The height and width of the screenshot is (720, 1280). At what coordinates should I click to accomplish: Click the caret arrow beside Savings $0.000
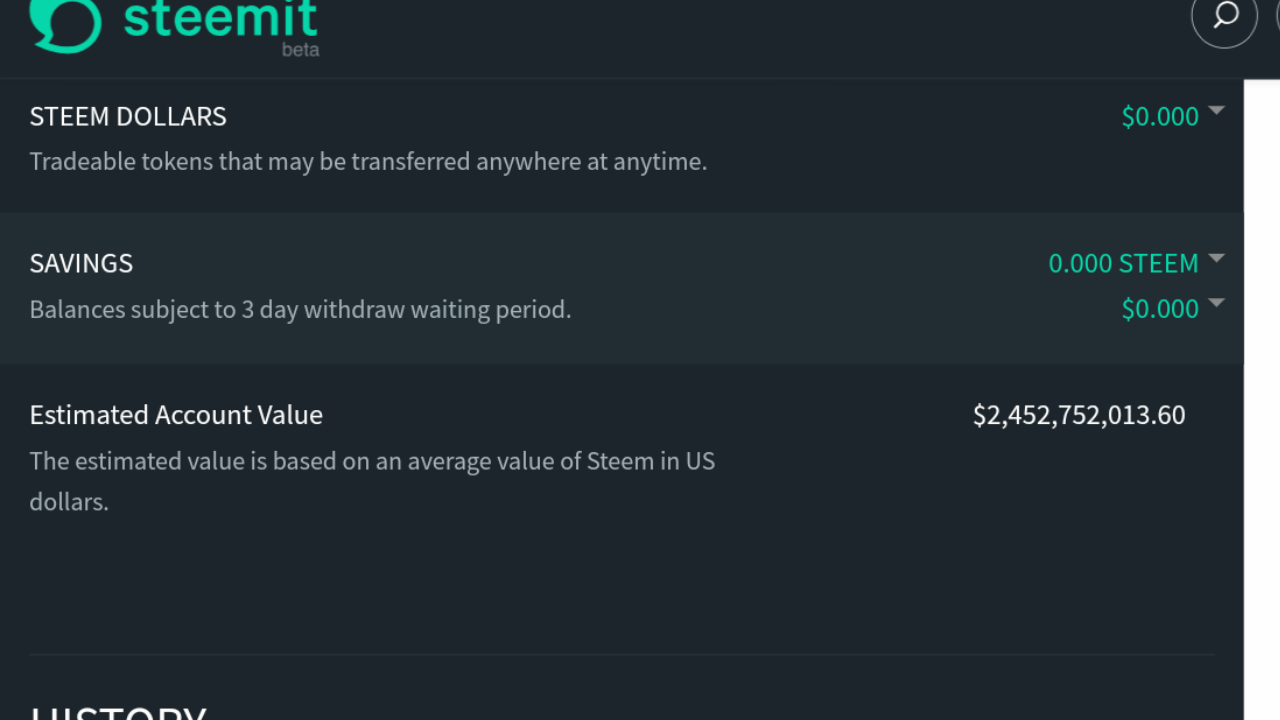(1216, 303)
